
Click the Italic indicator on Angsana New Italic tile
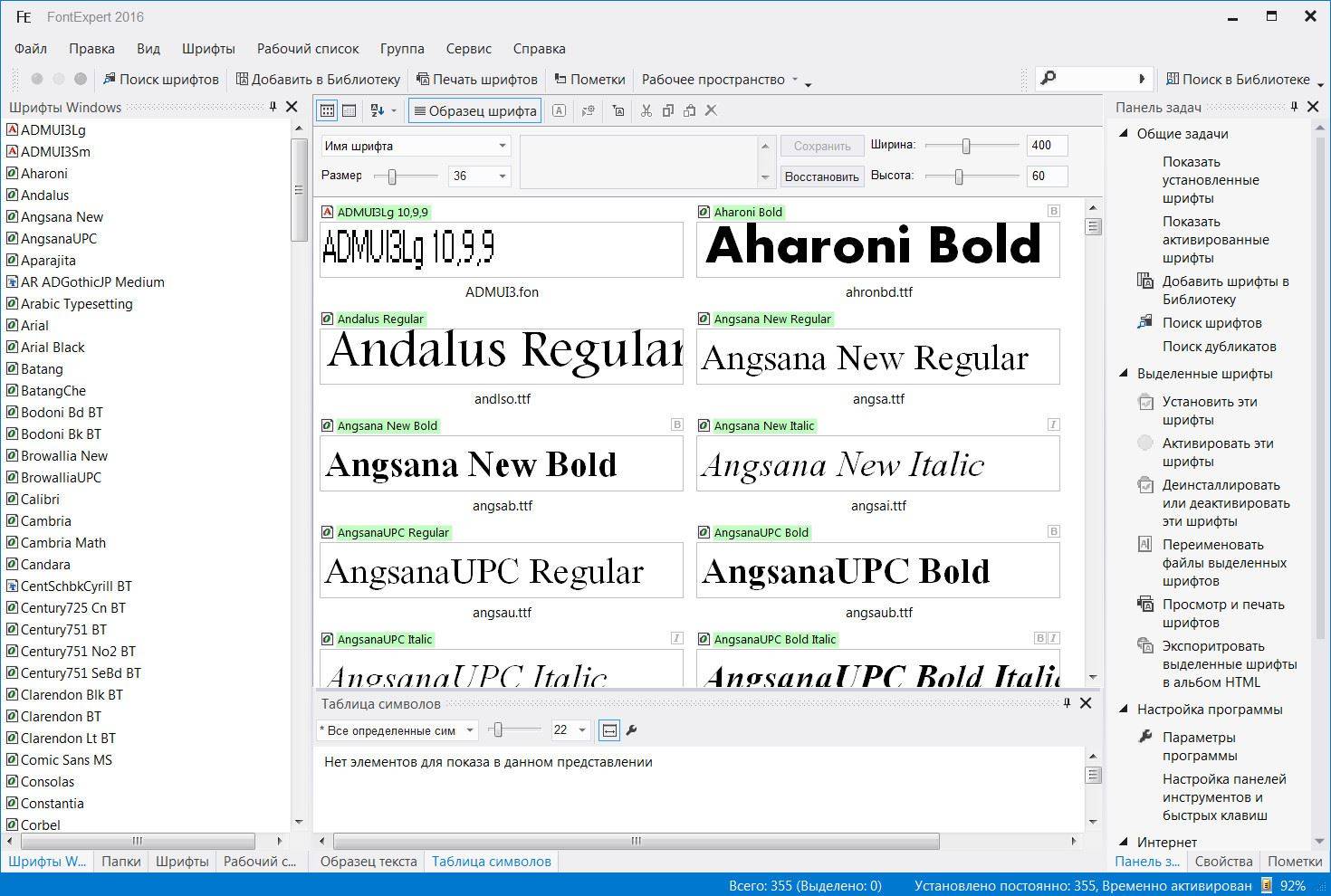tap(1053, 424)
